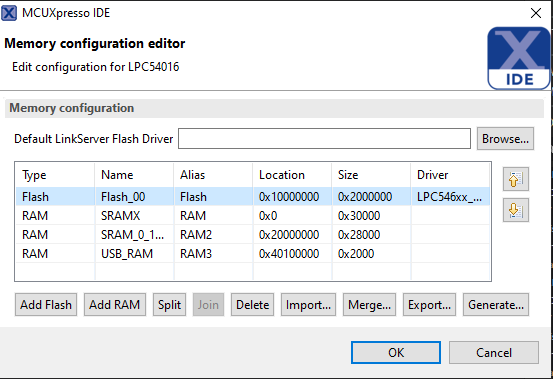Select the SRAMX RAM row
553x379 pixels.
253,215
